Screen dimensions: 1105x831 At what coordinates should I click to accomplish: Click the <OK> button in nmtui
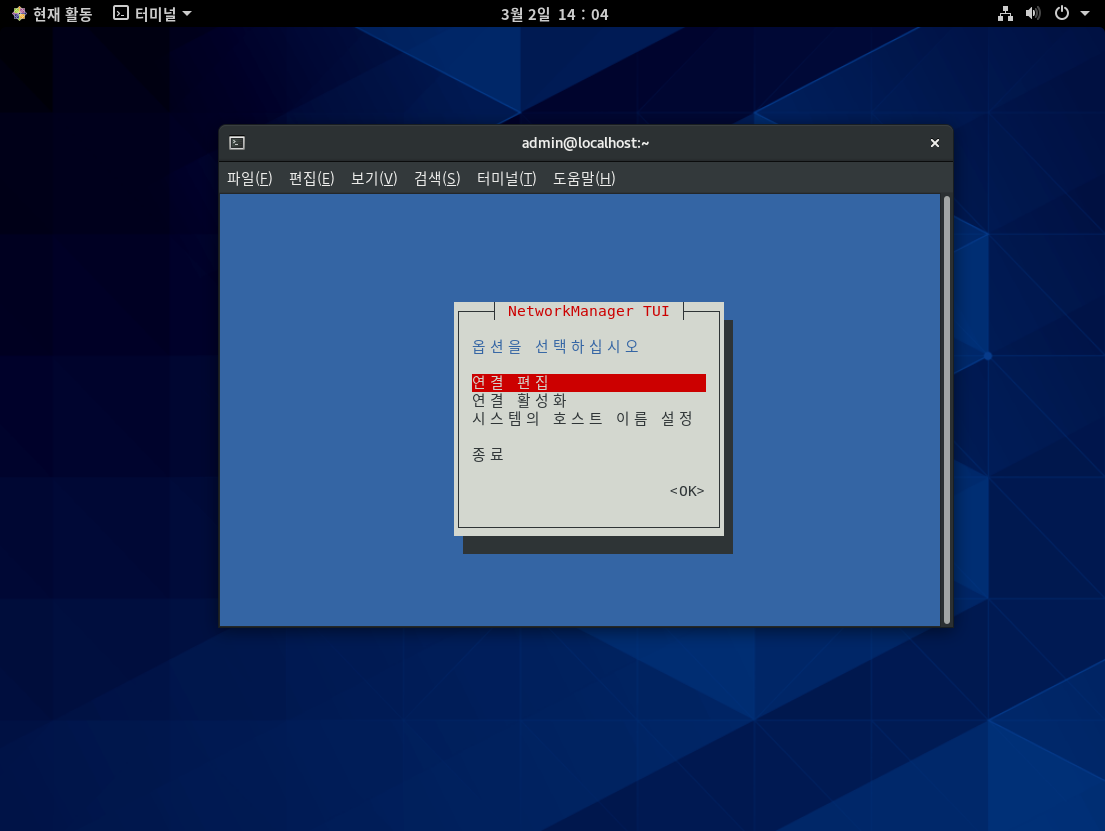coord(687,491)
